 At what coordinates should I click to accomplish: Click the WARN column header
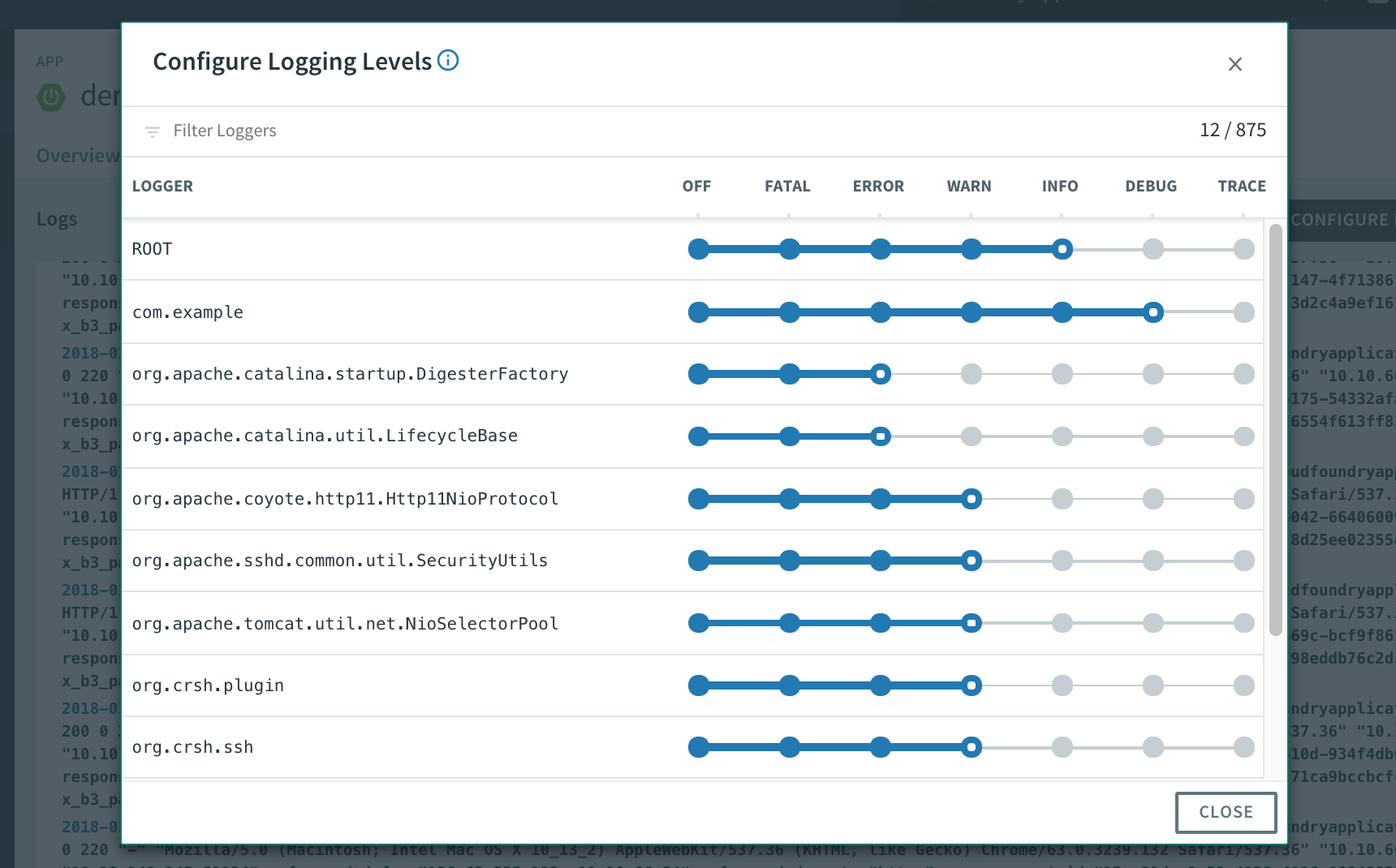969,186
